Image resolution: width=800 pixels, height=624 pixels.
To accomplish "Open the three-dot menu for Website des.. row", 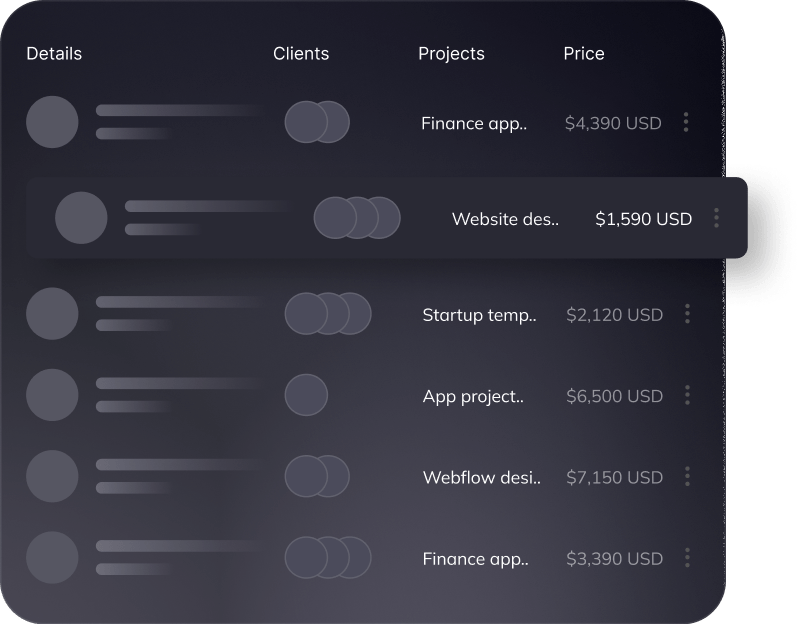I will (716, 218).
